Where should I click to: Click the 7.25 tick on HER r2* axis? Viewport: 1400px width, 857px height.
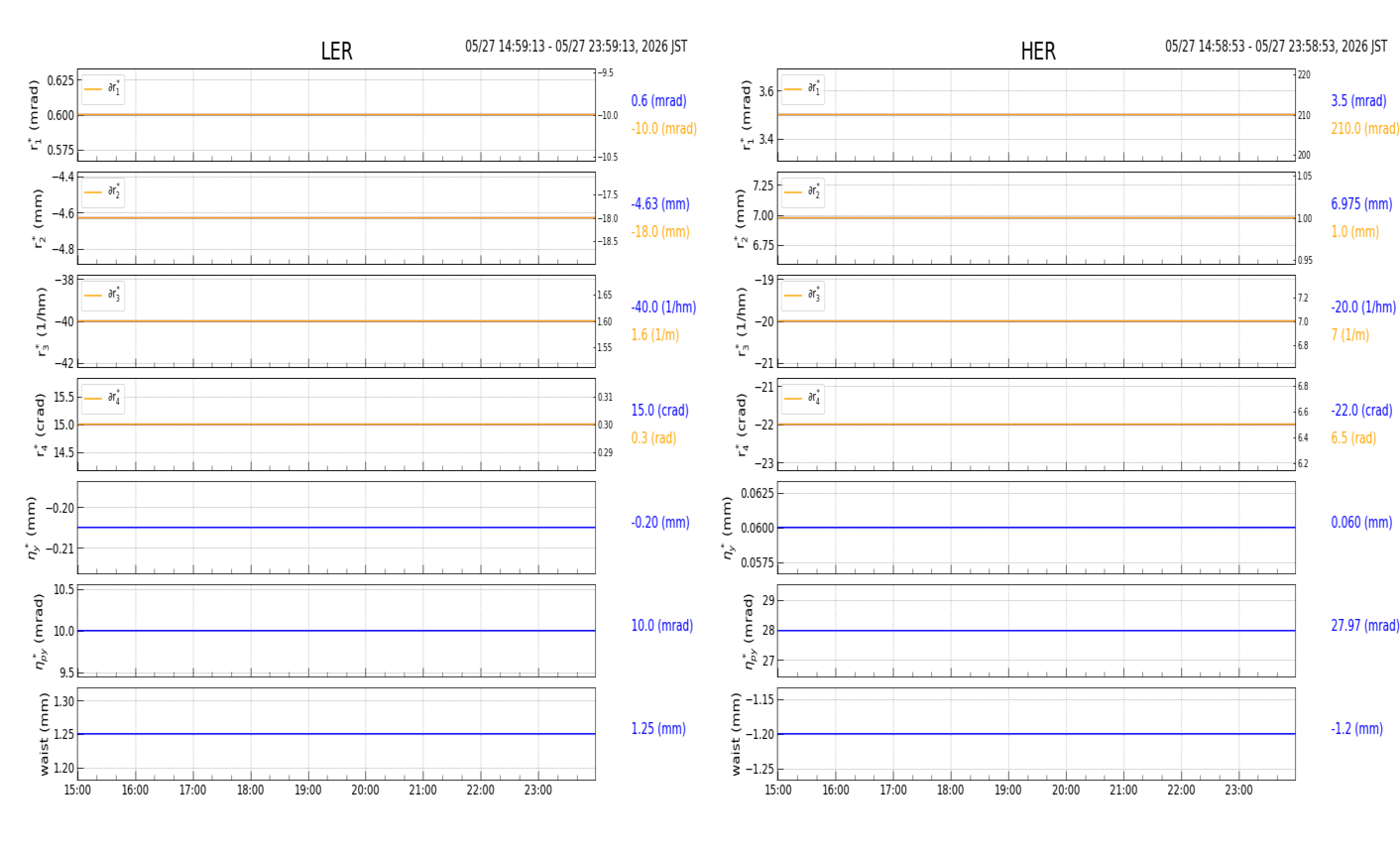click(760, 185)
